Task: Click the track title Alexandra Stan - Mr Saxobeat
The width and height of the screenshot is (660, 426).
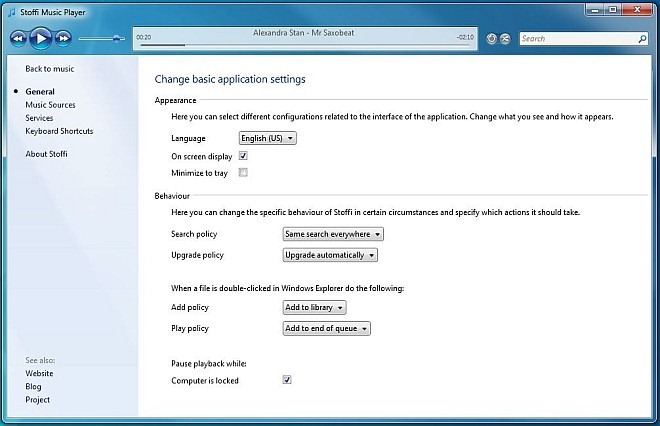Action: (303, 33)
